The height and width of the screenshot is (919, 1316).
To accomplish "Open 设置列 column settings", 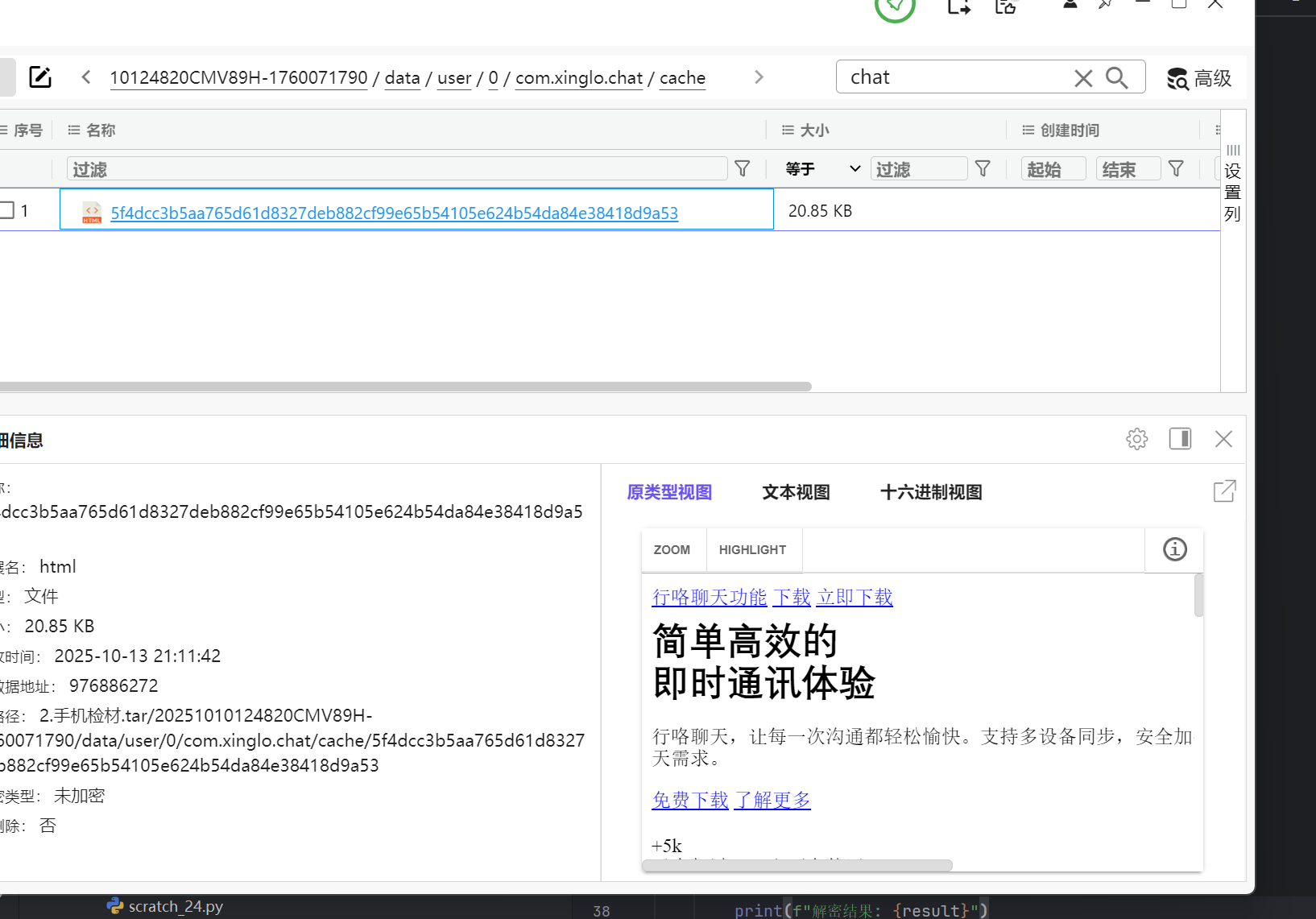I will [x=1233, y=184].
